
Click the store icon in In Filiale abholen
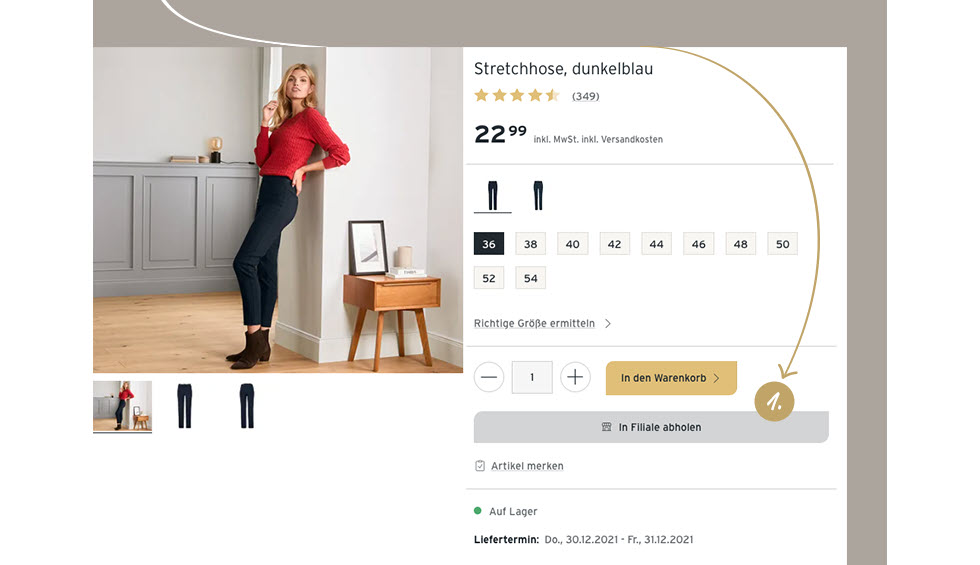click(606, 427)
